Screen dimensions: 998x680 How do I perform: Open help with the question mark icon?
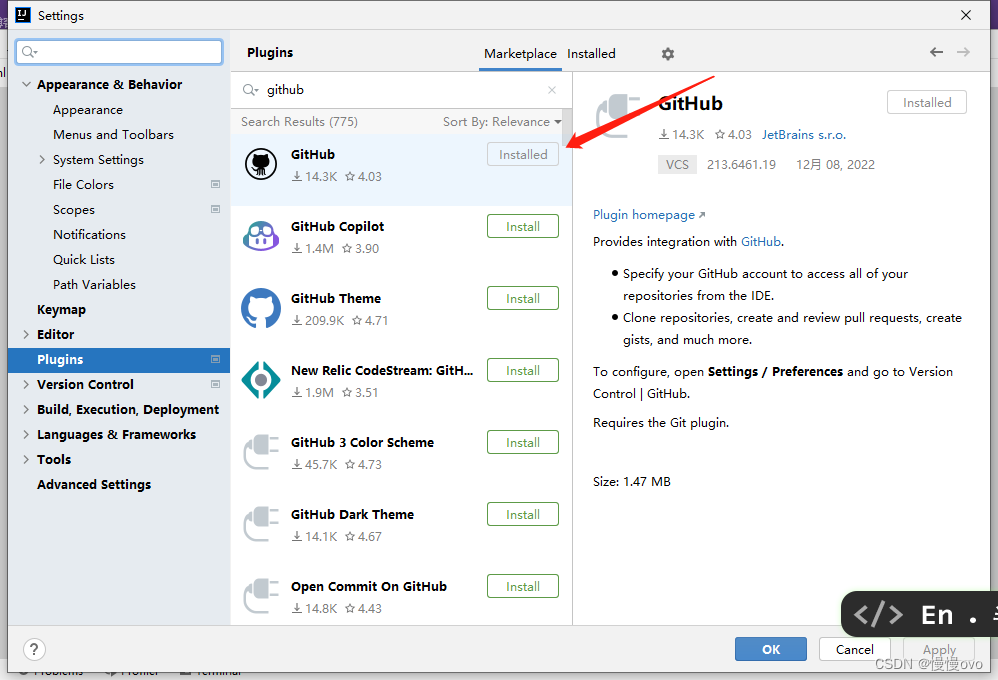34,649
